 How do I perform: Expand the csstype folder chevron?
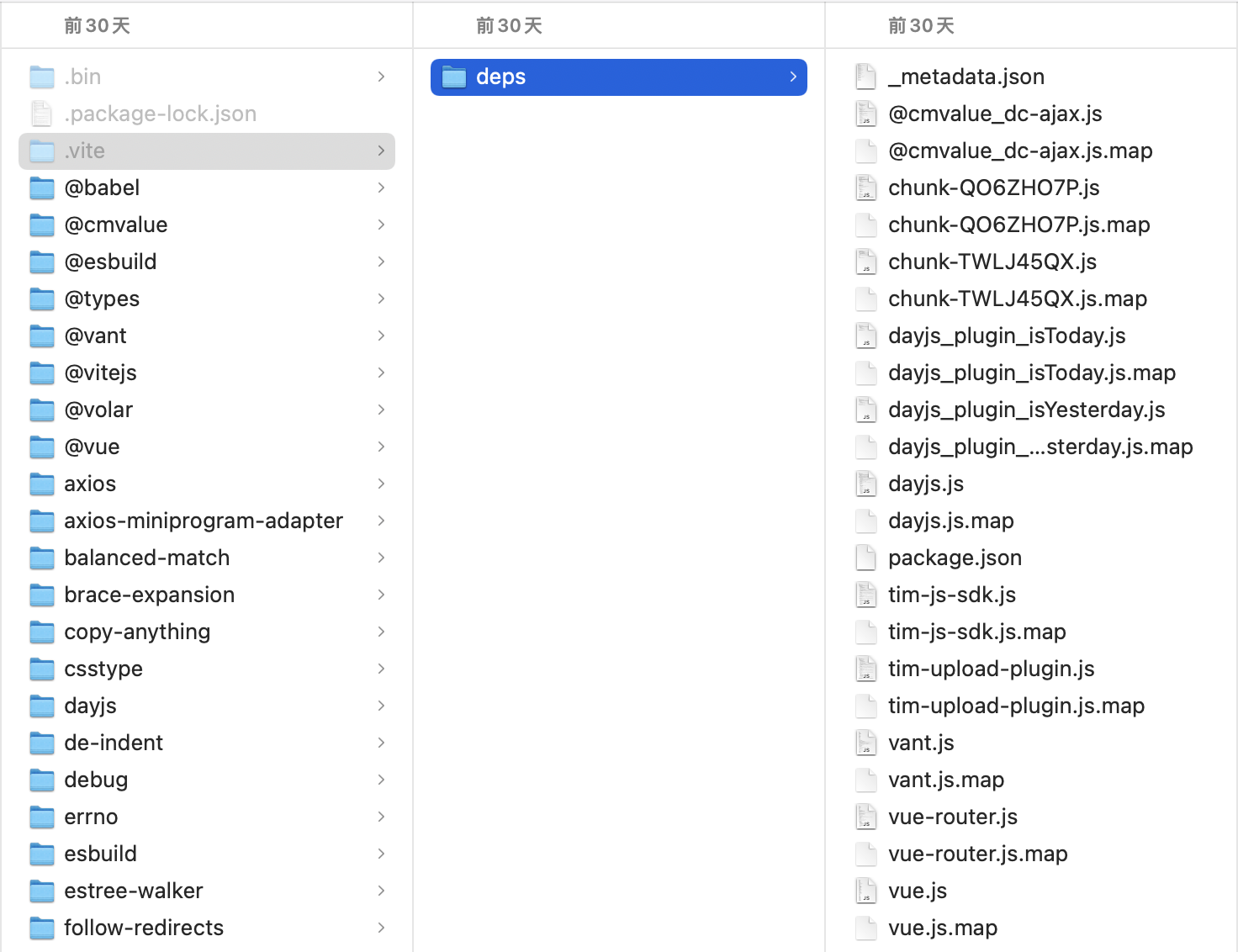pos(382,669)
